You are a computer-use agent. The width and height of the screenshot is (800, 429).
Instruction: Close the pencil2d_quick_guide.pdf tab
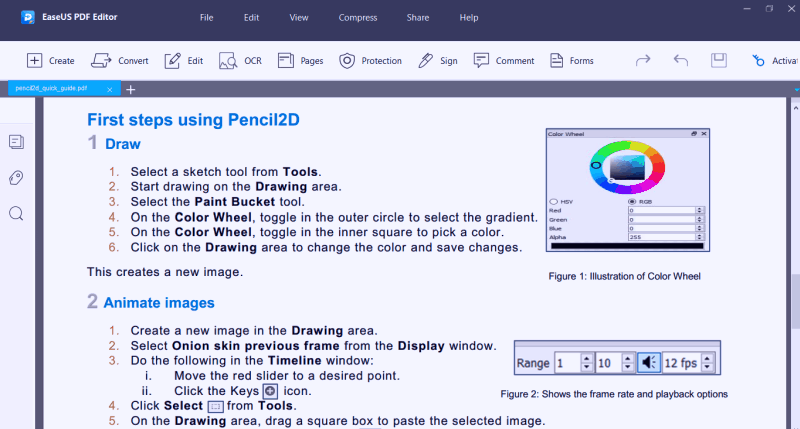coord(110,89)
